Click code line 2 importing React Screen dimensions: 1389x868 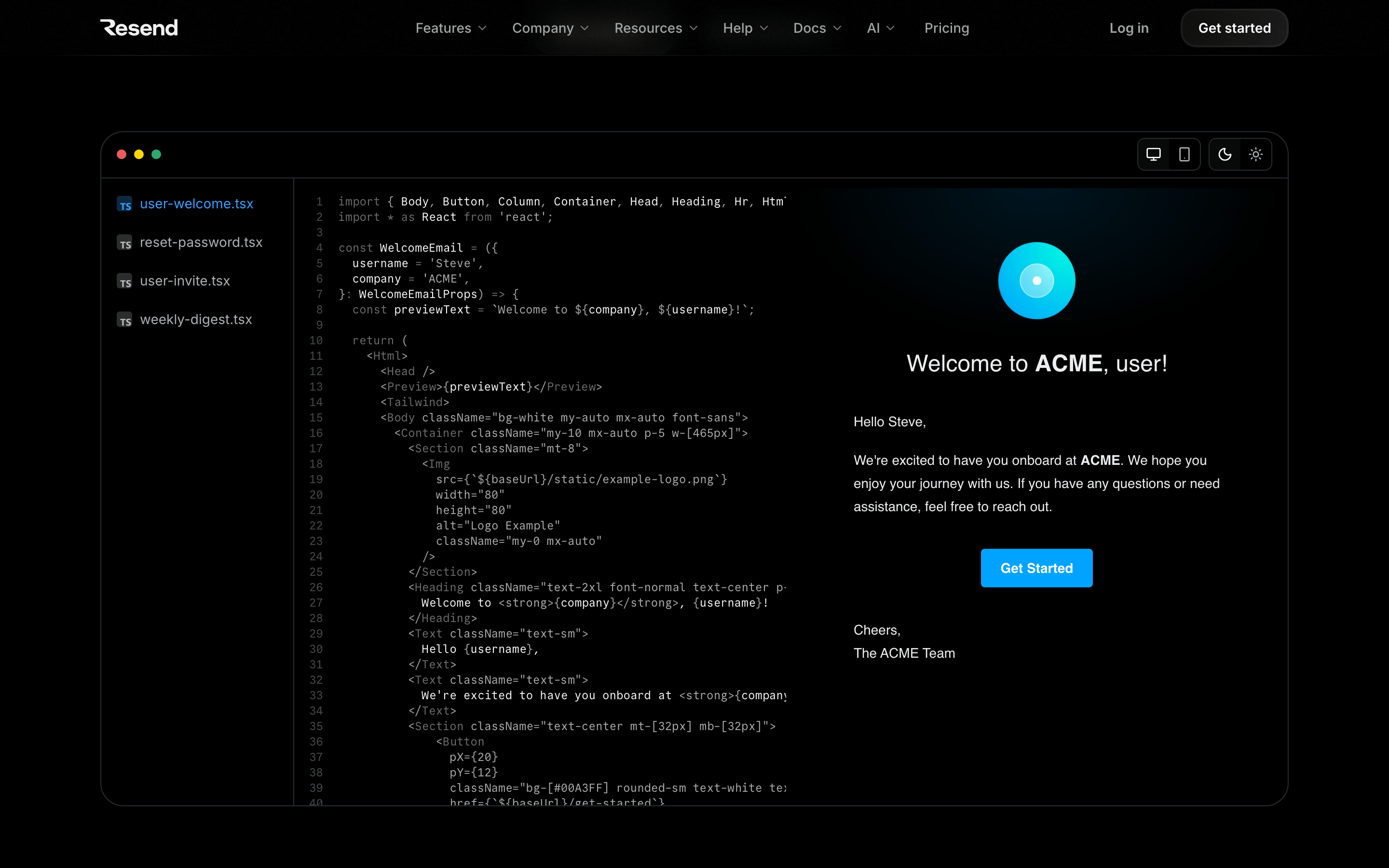tap(446, 217)
